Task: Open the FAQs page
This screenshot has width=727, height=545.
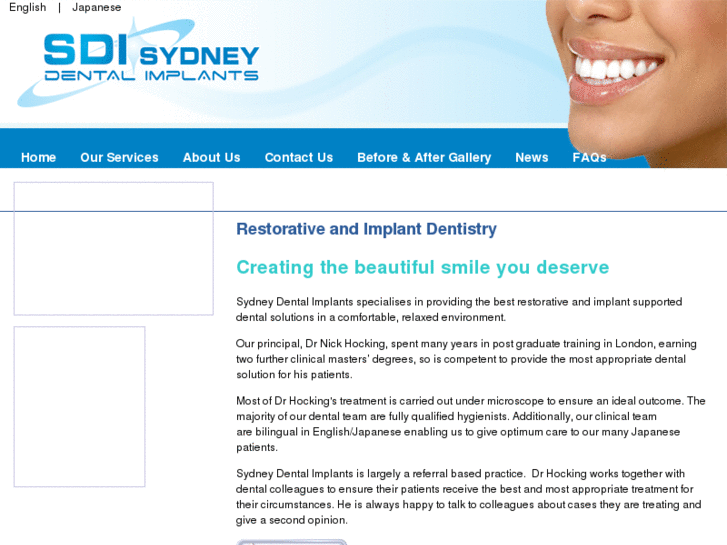Action: click(589, 158)
